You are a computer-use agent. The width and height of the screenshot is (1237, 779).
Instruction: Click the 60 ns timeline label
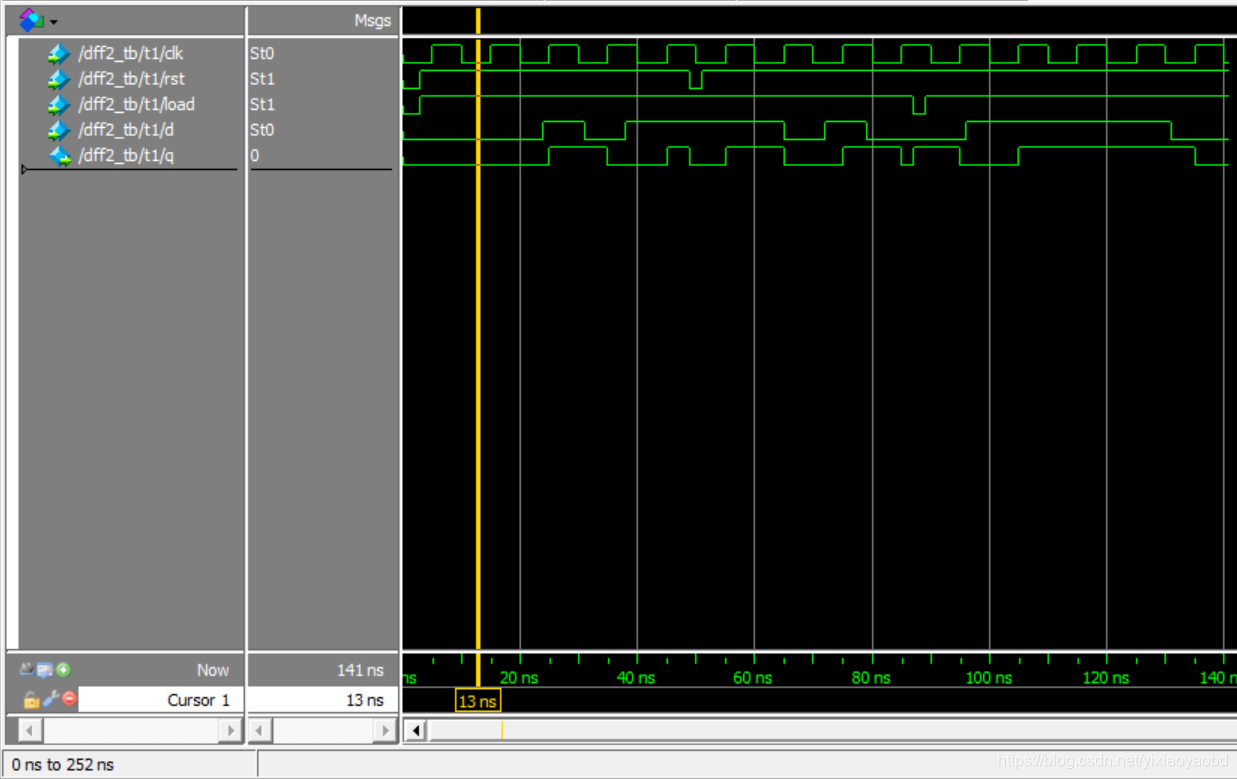click(x=753, y=678)
